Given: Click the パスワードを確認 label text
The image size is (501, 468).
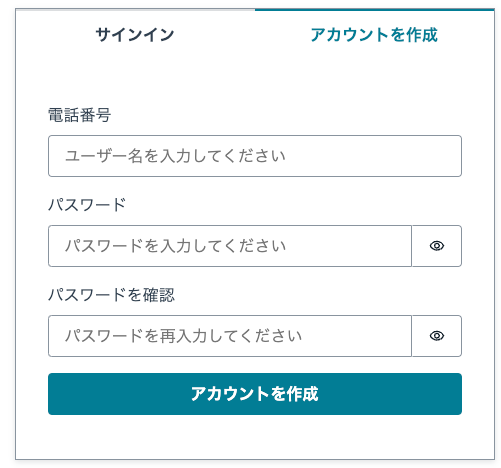Looking at the screenshot, I should click(x=111, y=295).
